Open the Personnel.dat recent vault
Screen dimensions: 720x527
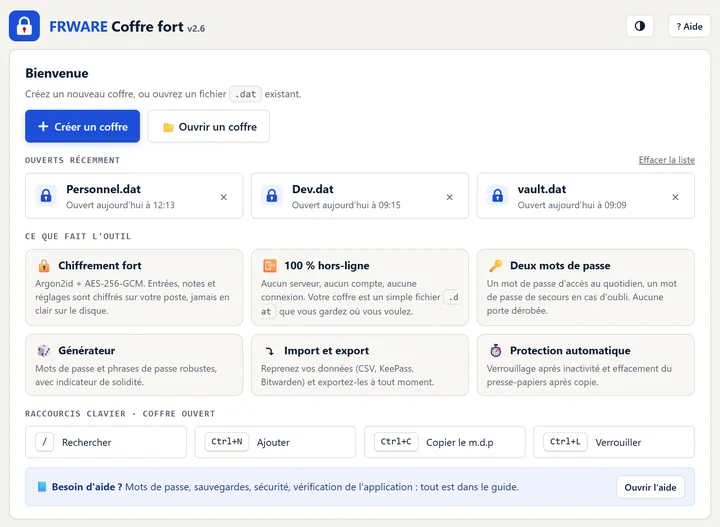134,196
